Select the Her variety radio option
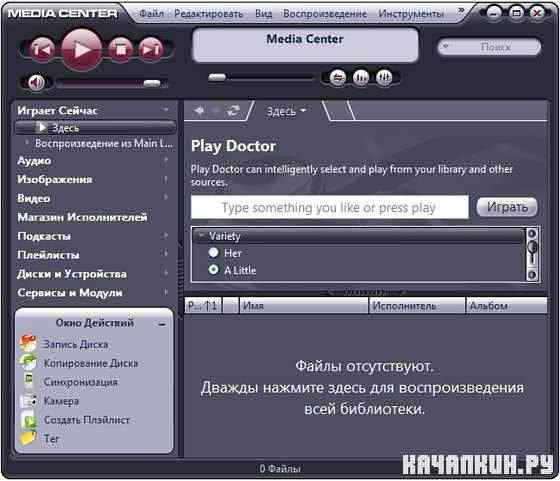 [214, 252]
